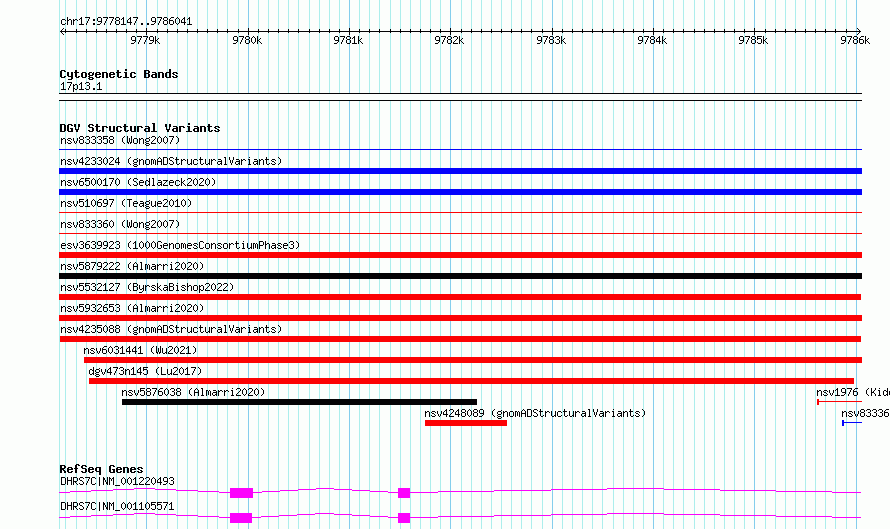Click the RefSeq Genes track title
Image resolution: width=890 pixels, height=529 pixels.
coord(101,469)
